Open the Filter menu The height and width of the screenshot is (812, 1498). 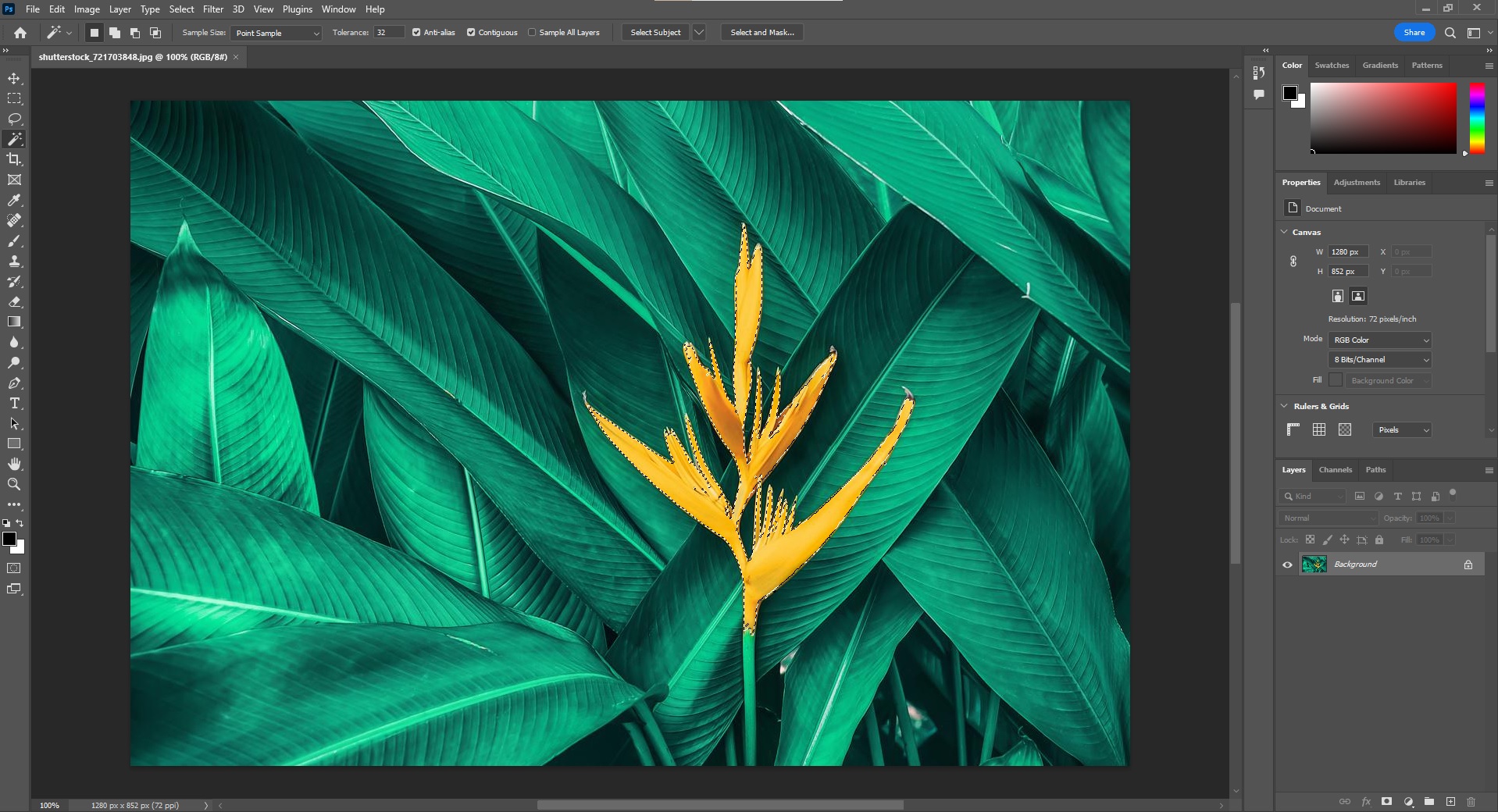212,9
